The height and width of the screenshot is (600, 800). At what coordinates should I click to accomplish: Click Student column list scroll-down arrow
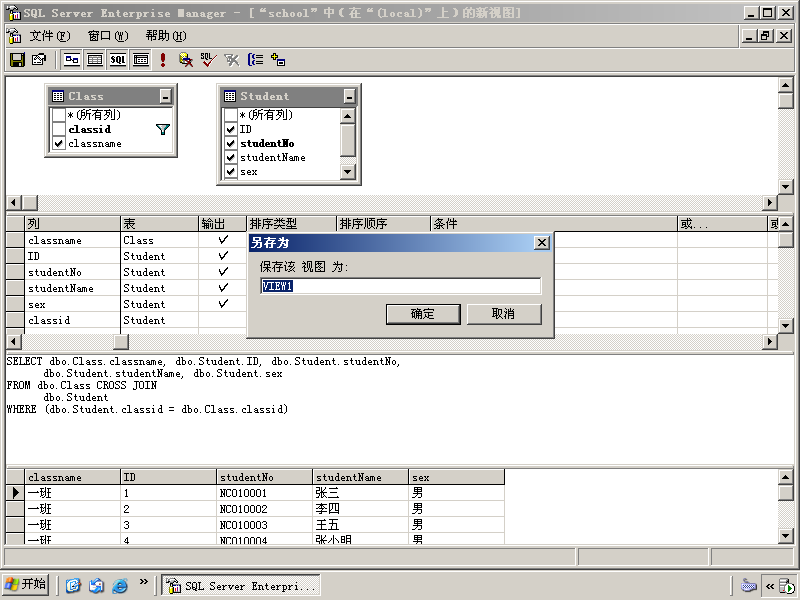click(347, 172)
